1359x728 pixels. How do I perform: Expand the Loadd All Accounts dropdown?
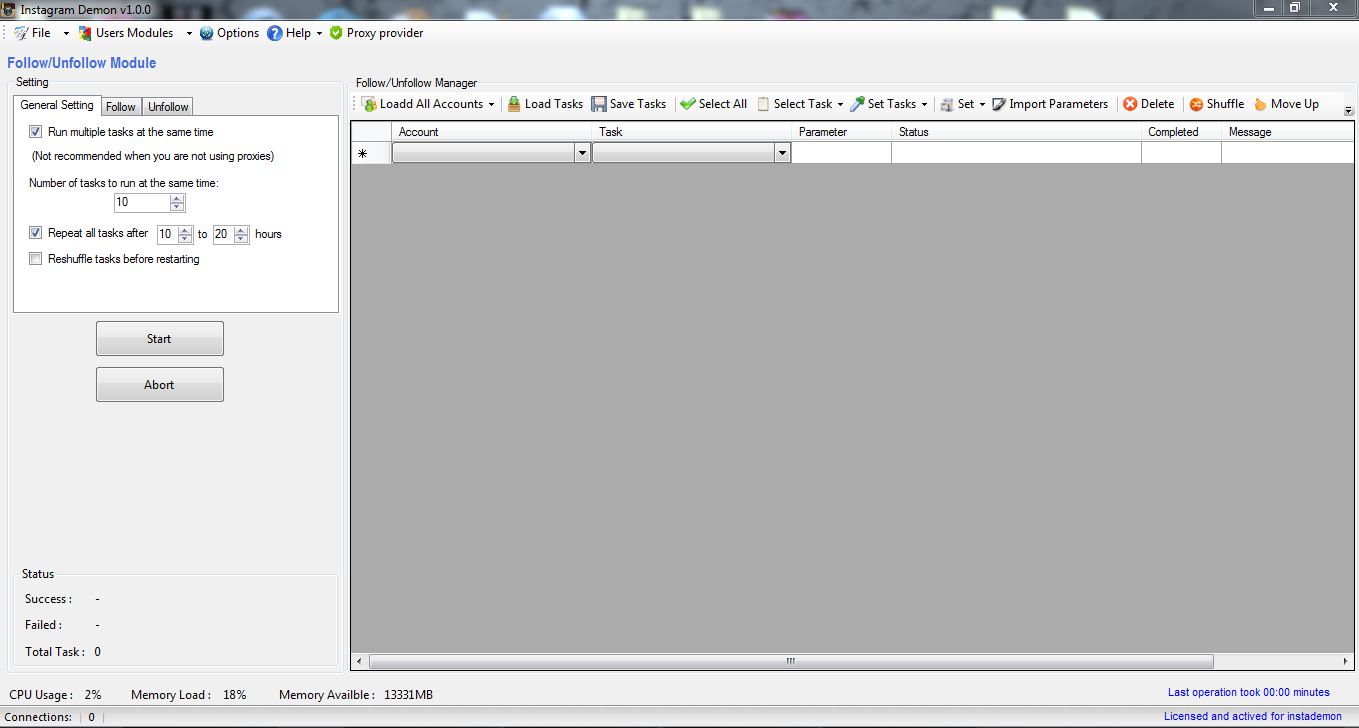coord(491,104)
